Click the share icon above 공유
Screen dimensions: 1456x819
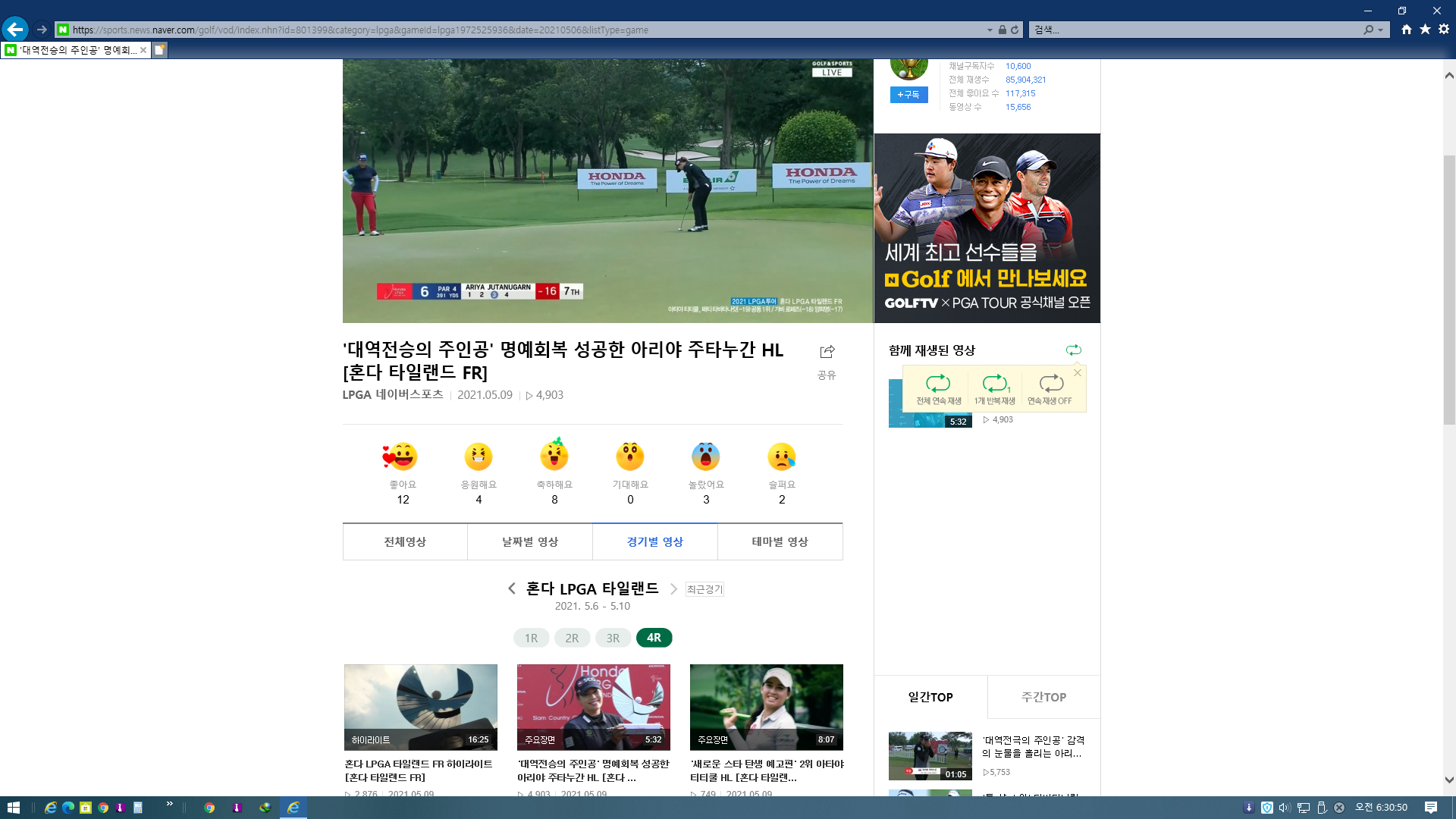pyautogui.click(x=827, y=351)
